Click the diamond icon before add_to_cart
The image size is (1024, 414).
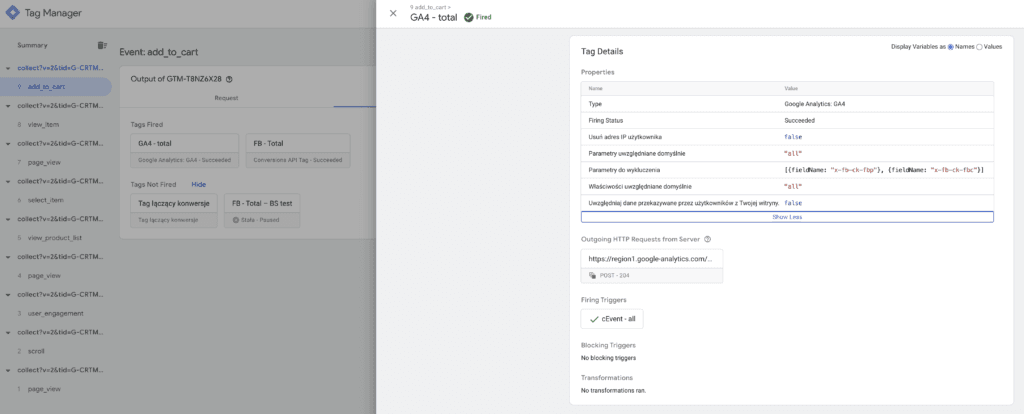pos(20,86)
